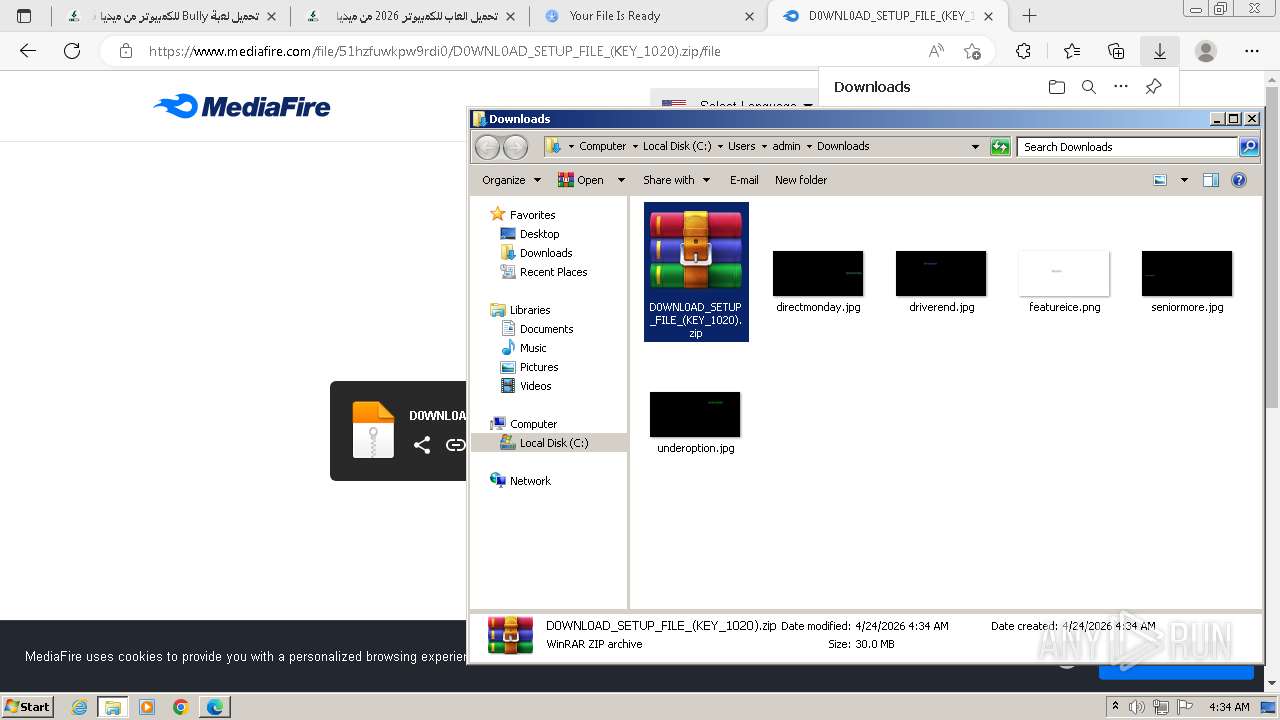Change view icon in Explorer toolbar
The image size is (1280, 720).
tap(1160, 180)
